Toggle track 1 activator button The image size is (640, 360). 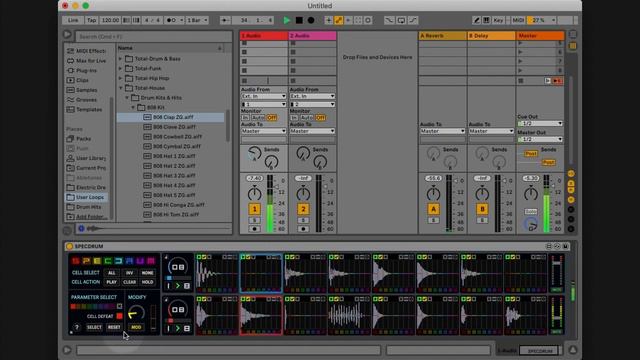[x=254, y=209]
